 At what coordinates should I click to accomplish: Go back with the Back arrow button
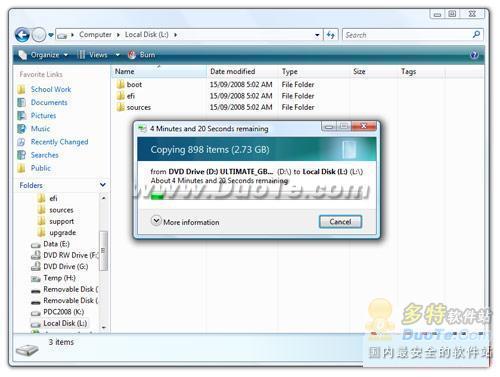pyautogui.click(x=22, y=35)
